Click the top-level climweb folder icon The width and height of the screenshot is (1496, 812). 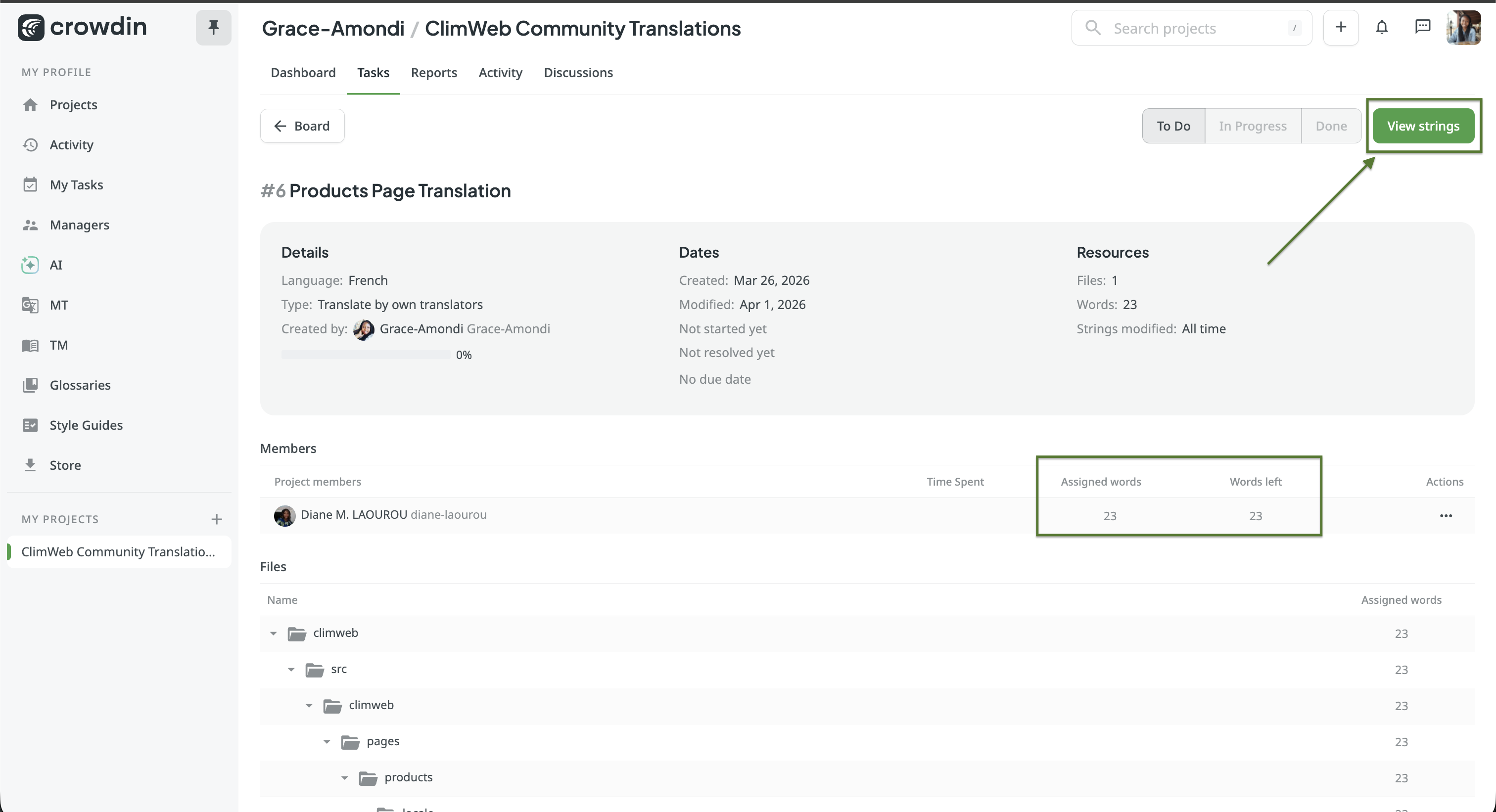[297, 633]
